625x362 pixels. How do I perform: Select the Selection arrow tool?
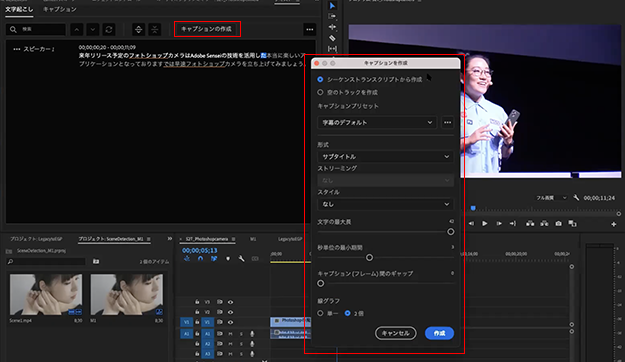pyautogui.click(x=332, y=6)
